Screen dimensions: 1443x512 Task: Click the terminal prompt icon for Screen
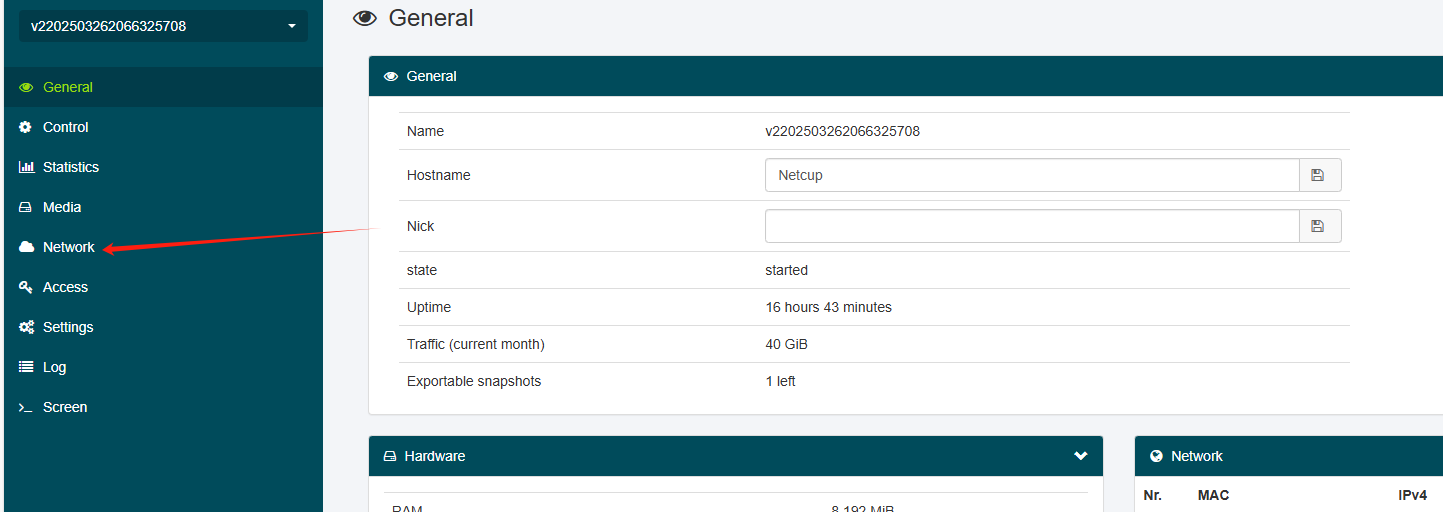click(x=26, y=408)
